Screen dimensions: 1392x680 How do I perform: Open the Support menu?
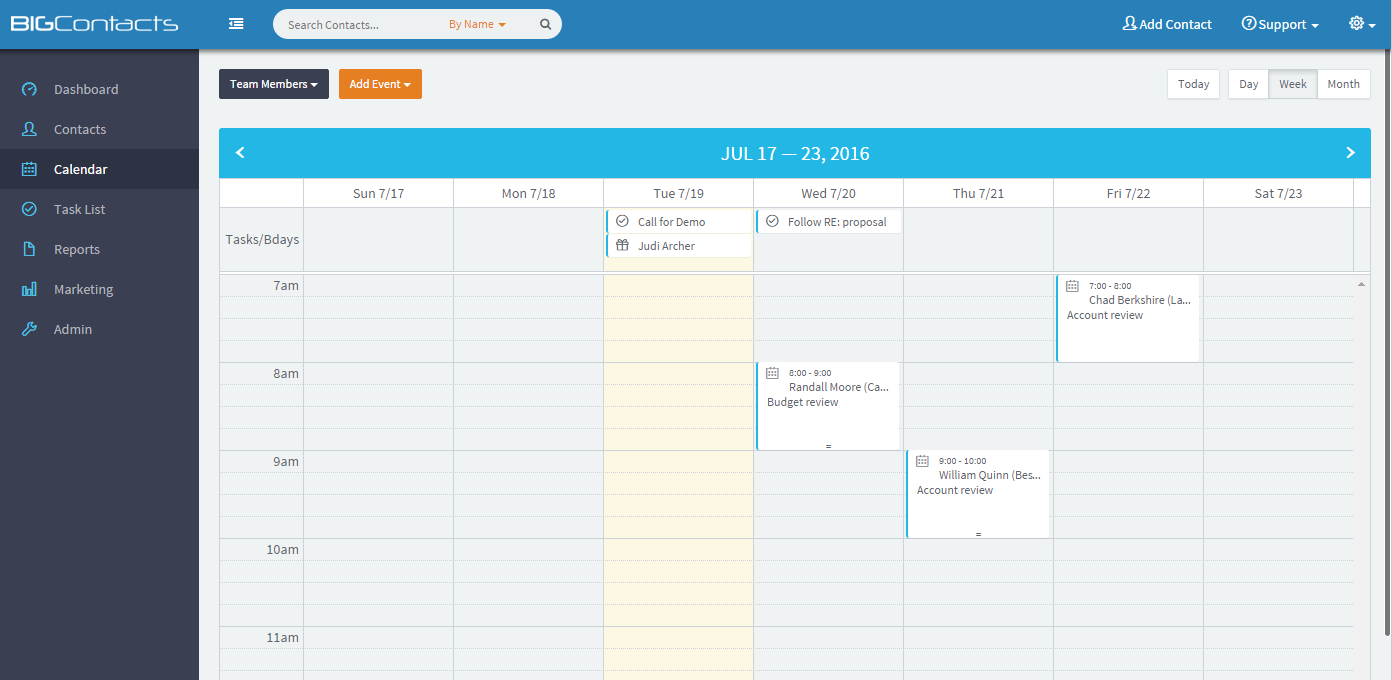coord(1279,24)
